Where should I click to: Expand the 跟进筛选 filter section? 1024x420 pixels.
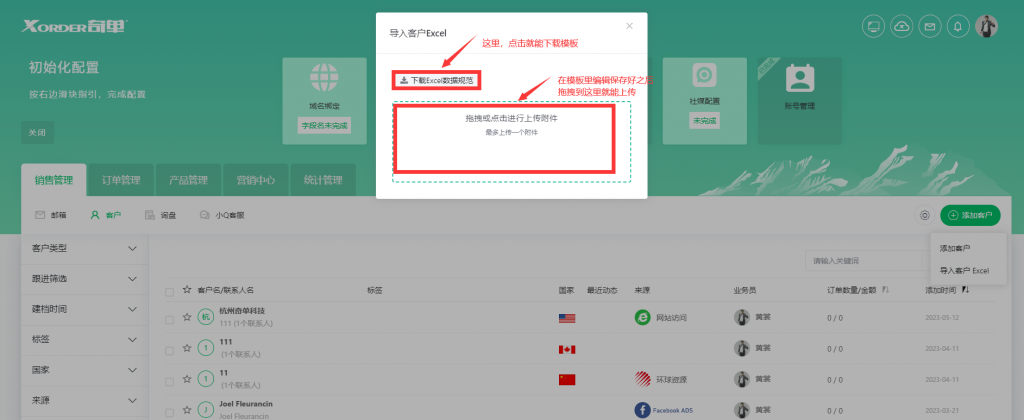click(x=85, y=279)
